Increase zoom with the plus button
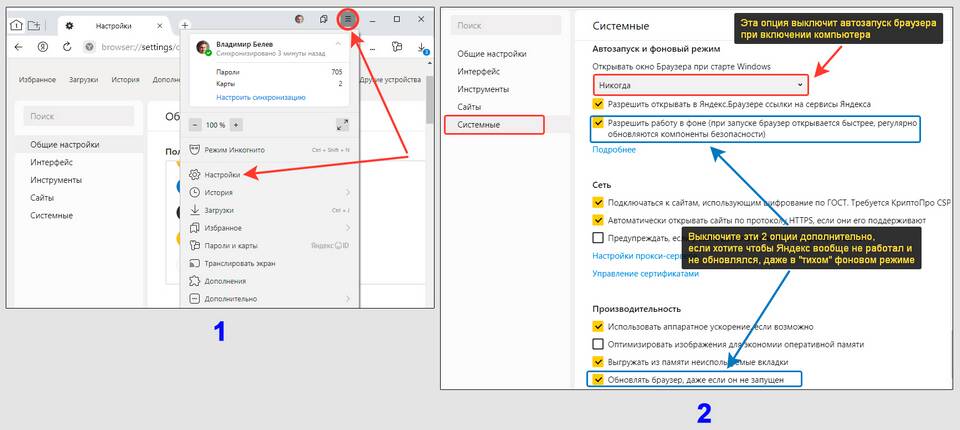This screenshot has width=960, height=430. click(236, 125)
